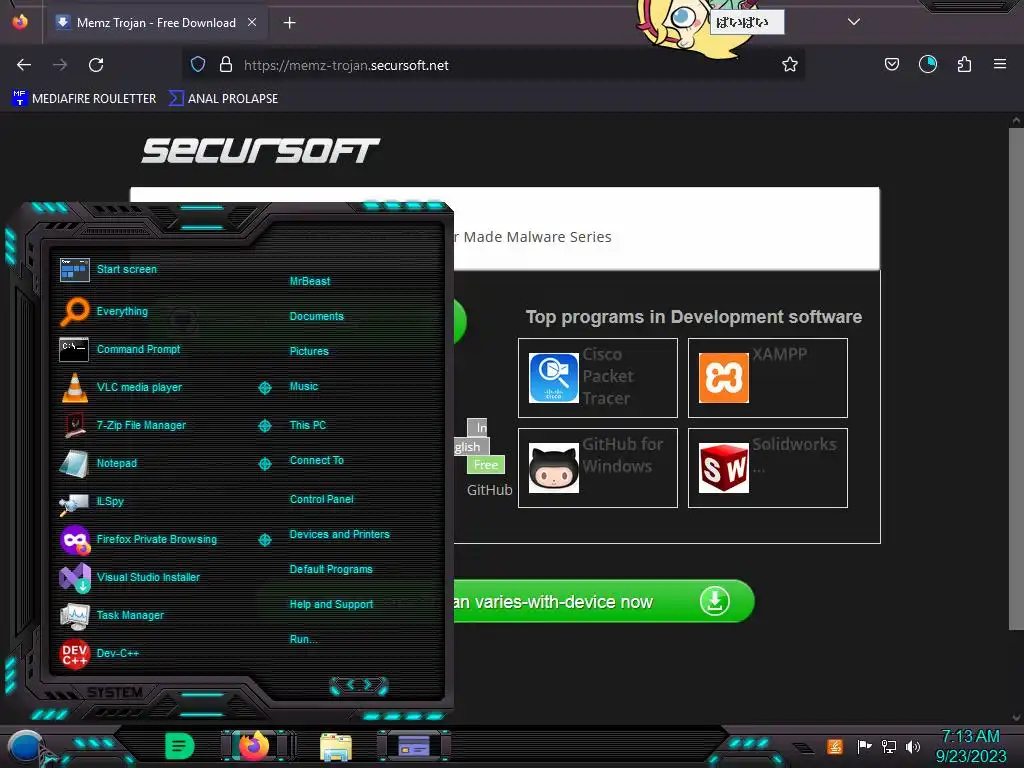Screen dimensions: 1024x768
Task: Open MrBeast user folder
Action: click(x=310, y=281)
